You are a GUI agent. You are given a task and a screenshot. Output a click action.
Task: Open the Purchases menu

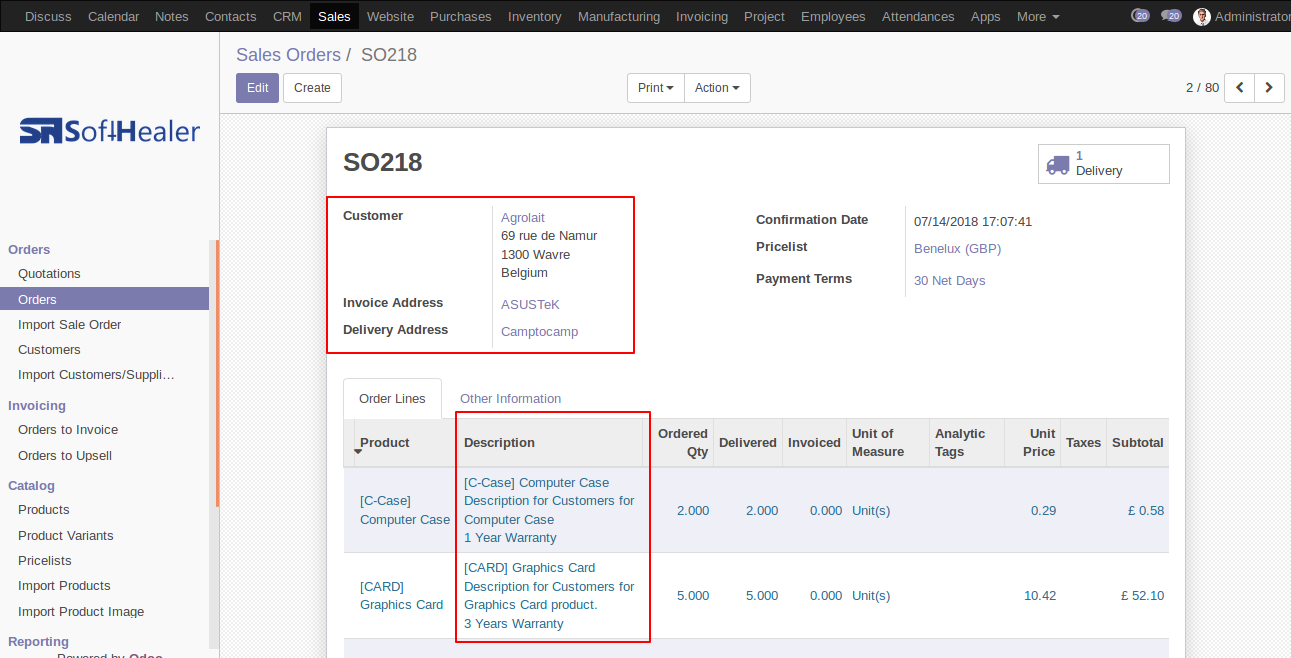(x=461, y=16)
